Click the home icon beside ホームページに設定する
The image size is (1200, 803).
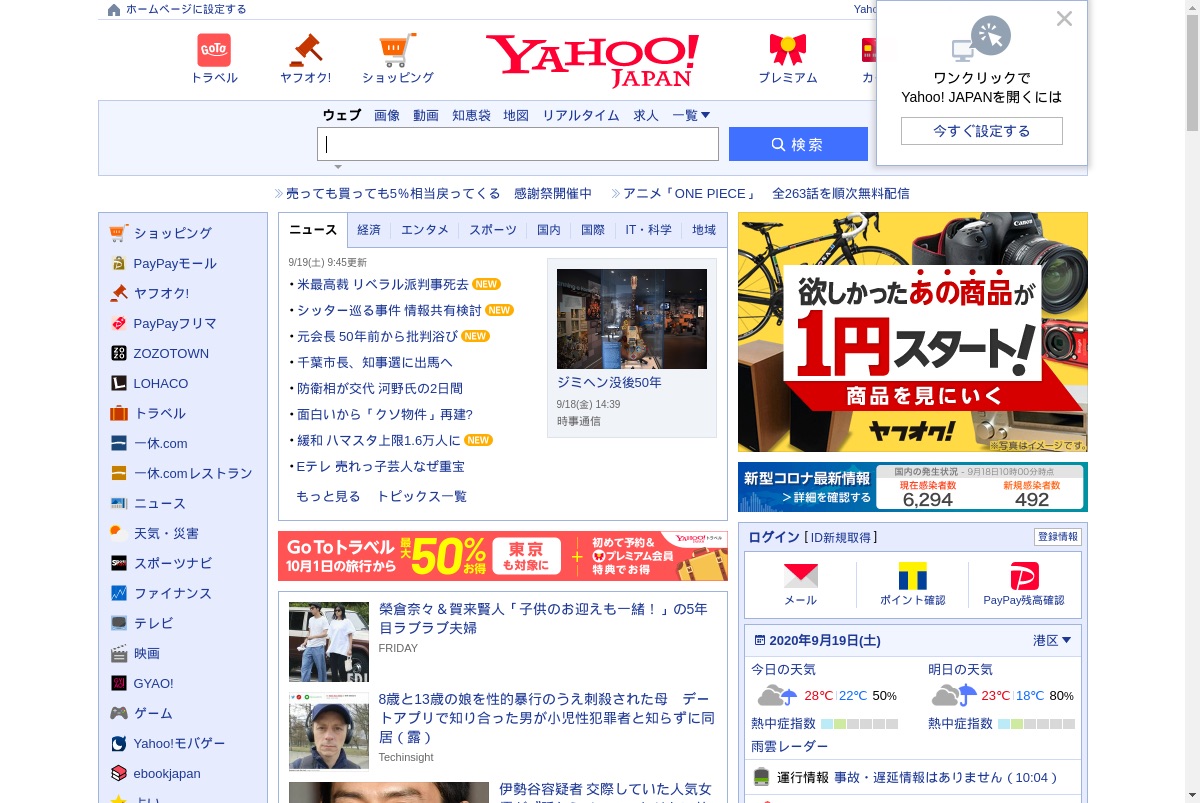point(114,10)
